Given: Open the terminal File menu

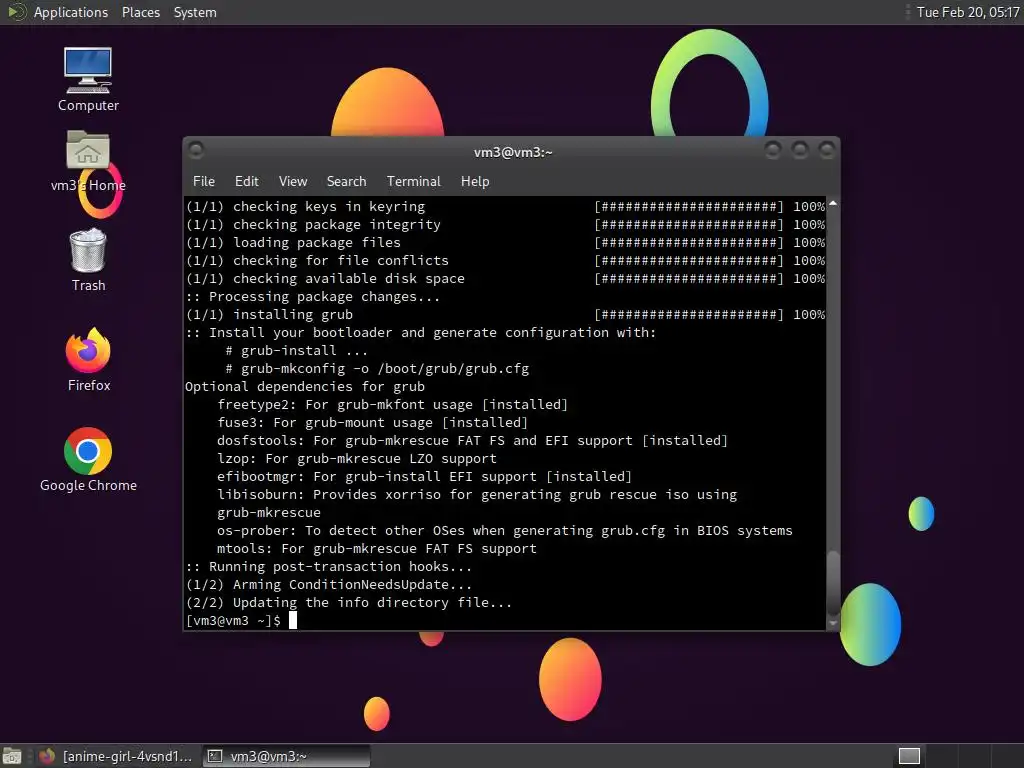Looking at the screenshot, I should pyautogui.click(x=204, y=182).
